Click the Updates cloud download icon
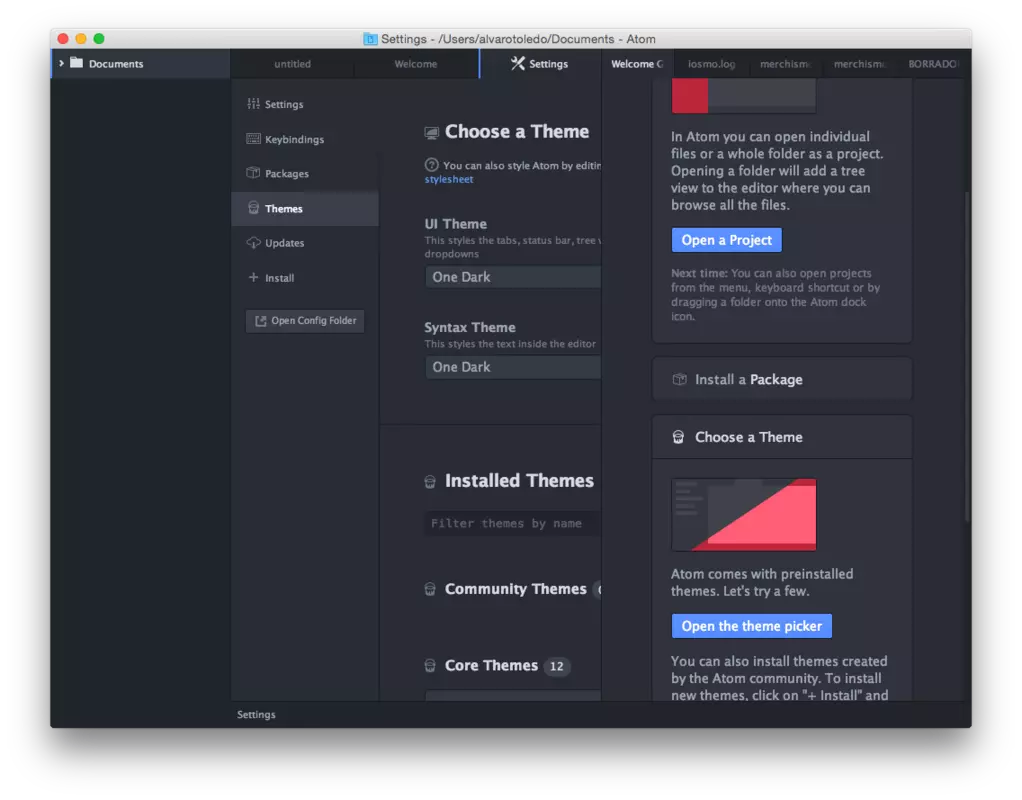This screenshot has width=1022, height=800. (253, 243)
